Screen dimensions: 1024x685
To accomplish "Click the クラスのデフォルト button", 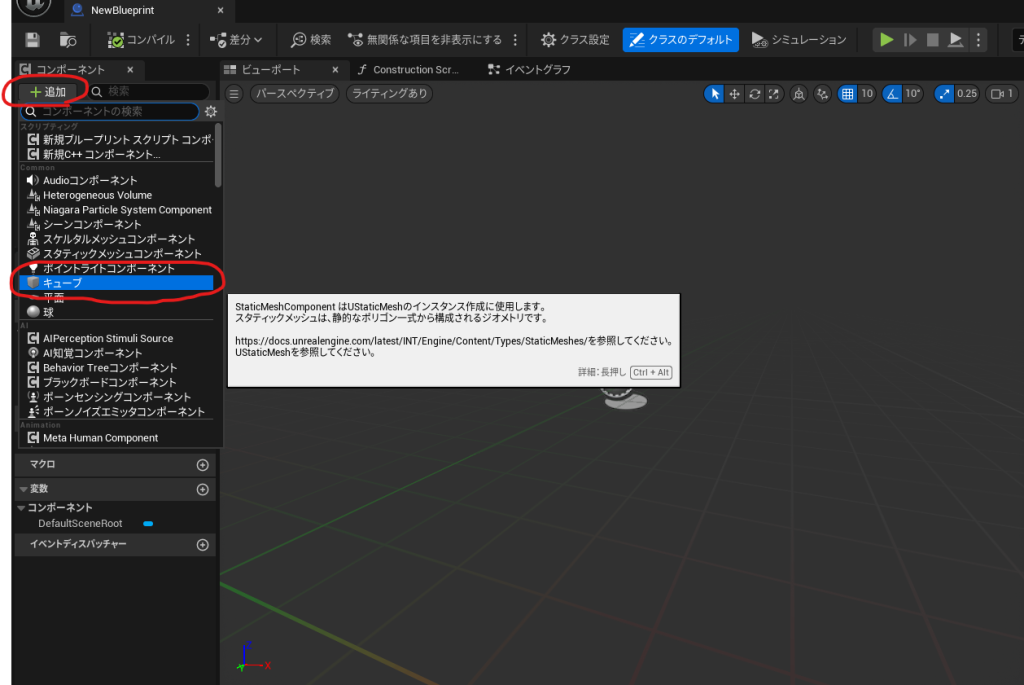I will (x=680, y=40).
